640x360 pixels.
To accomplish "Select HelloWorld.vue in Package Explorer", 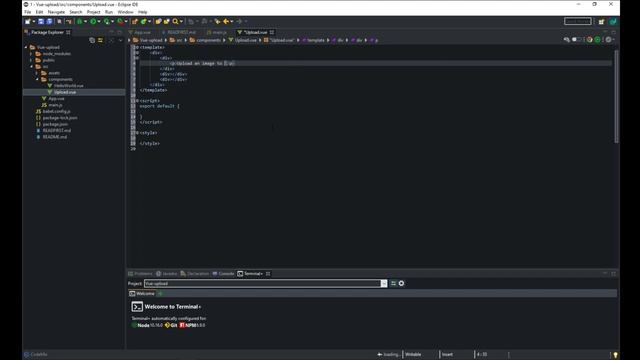I will tap(68, 86).
